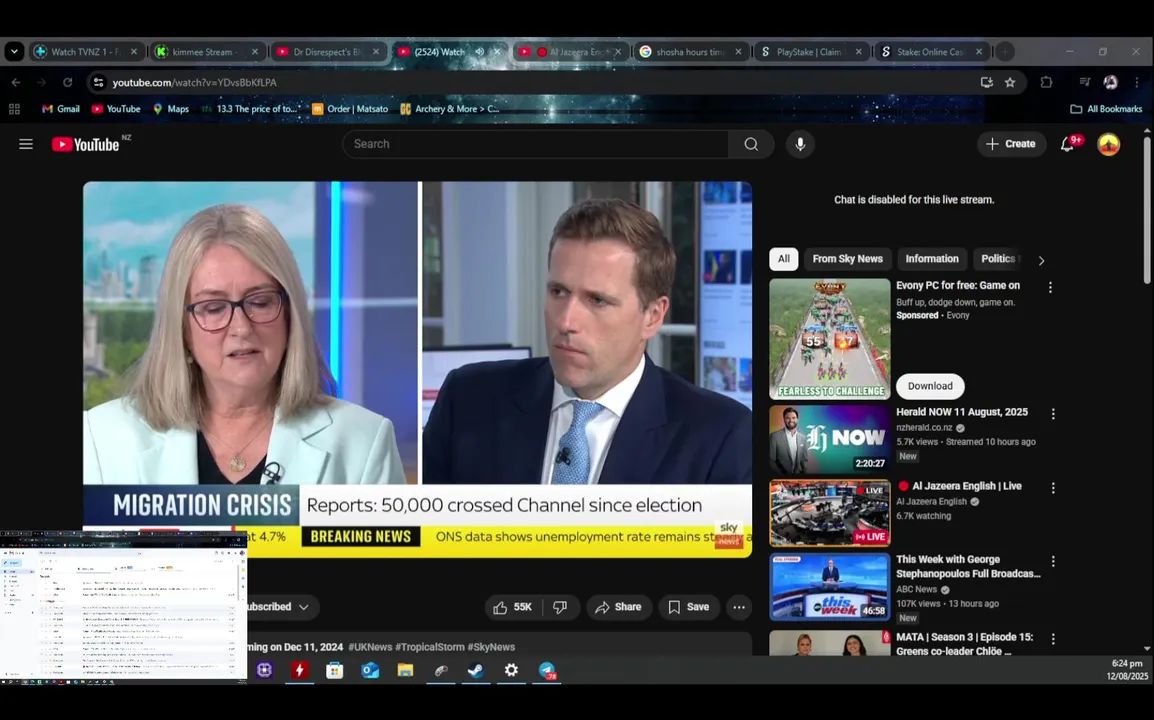Image resolution: width=1154 pixels, height=720 pixels.
Task: Save the video to a playlist
Action: pyautogui.click(x=689, y=607)
